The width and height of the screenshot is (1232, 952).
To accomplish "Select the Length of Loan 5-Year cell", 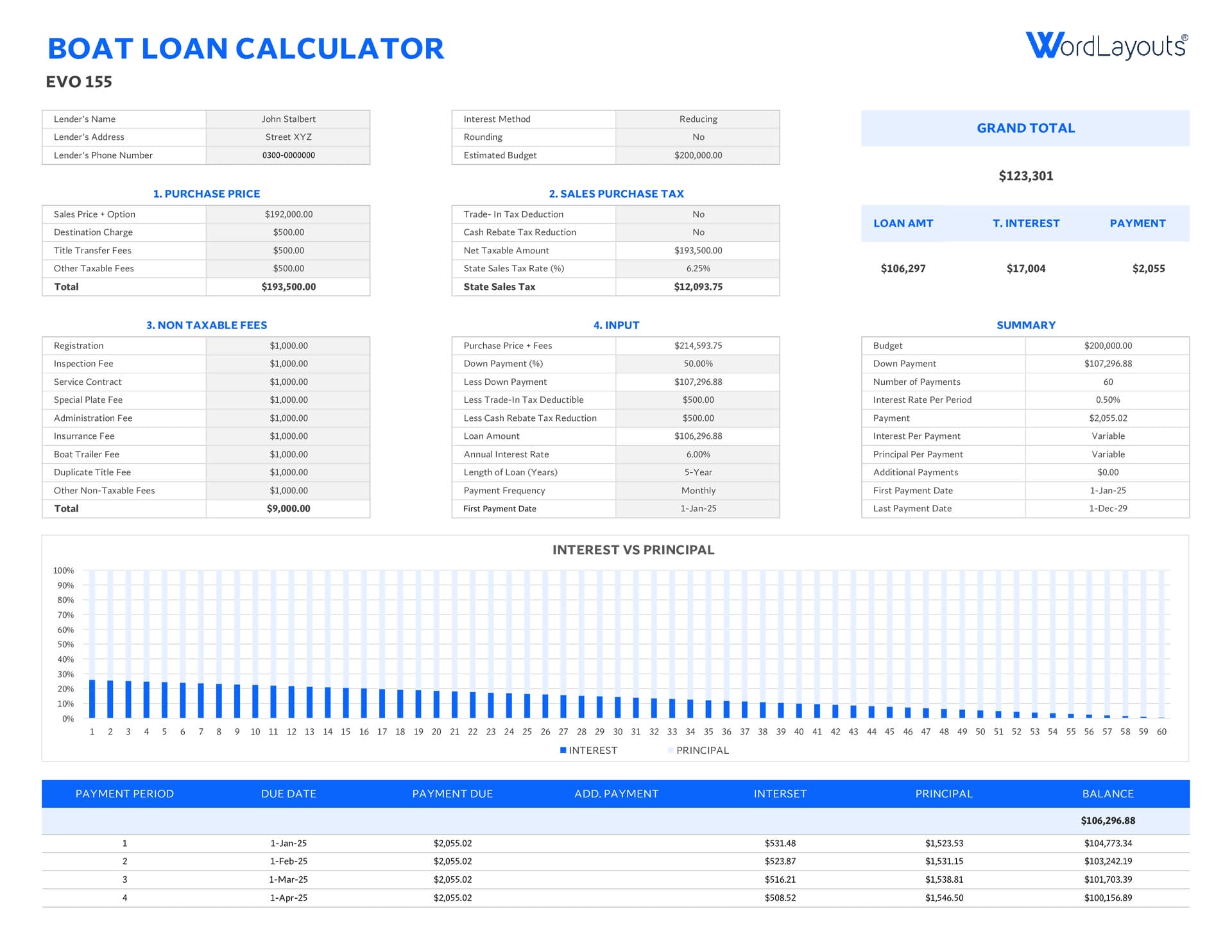I will 697,472.
